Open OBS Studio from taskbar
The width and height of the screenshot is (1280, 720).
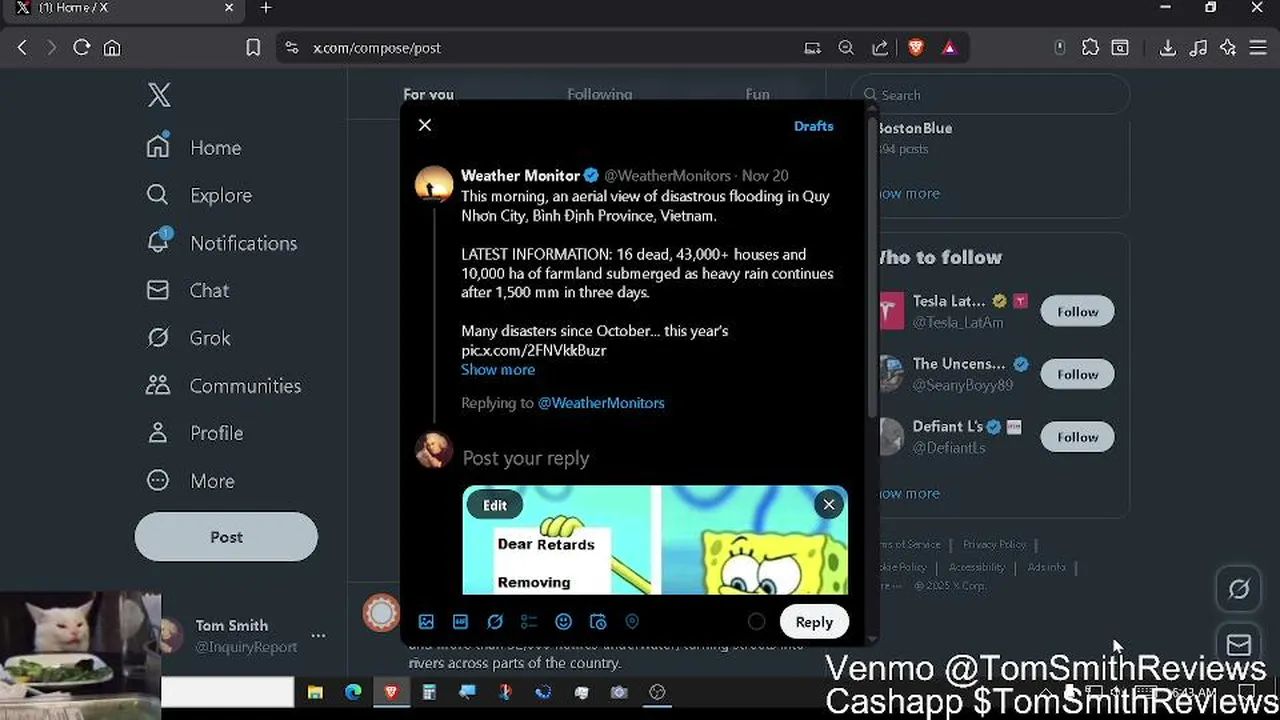point(657,692)
